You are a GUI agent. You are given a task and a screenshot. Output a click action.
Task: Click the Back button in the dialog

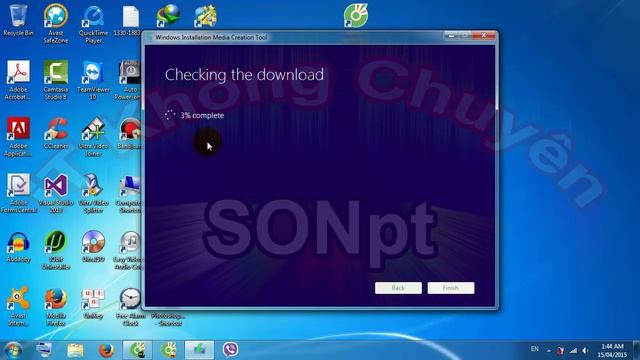(x=398, y=288)
